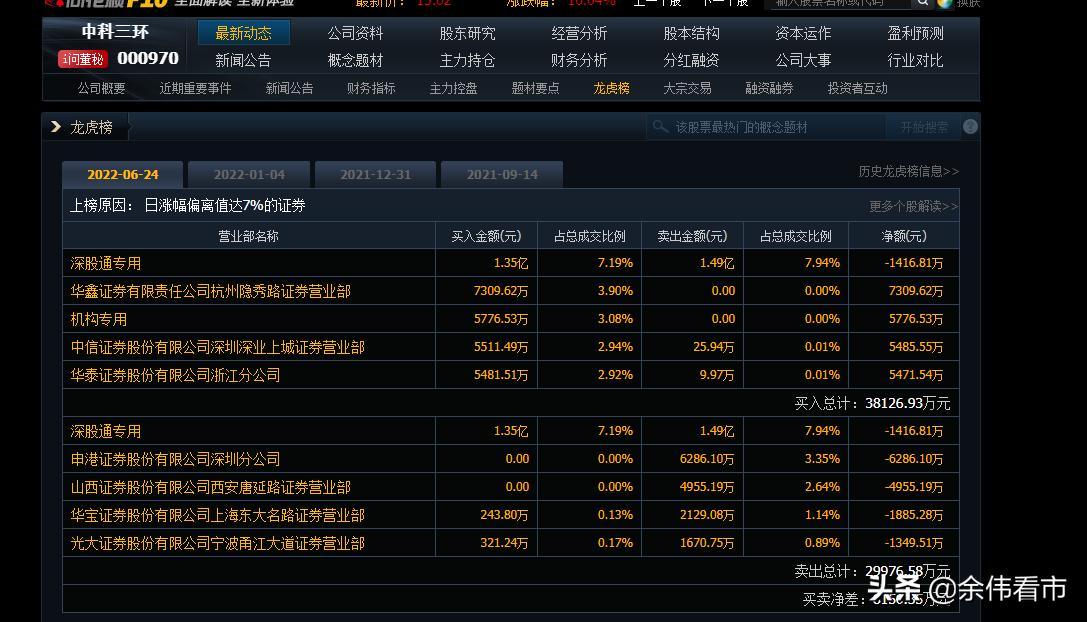
Task: Open 新闻公告 in the main menu
Action: [x=243, y=60]
